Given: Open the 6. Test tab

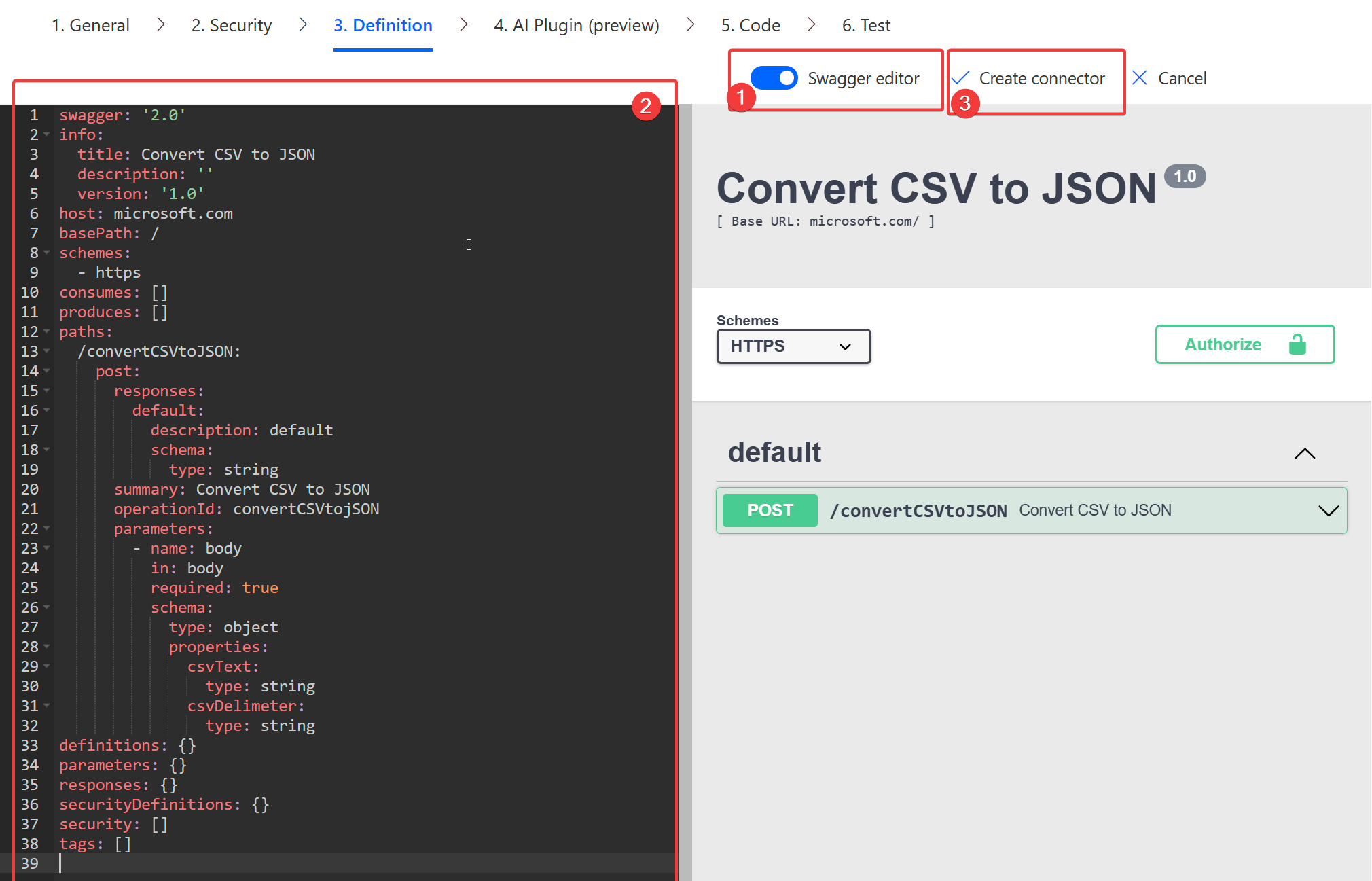Looking at the screenshot, I should pyautogui.click(x=866, y=25).
